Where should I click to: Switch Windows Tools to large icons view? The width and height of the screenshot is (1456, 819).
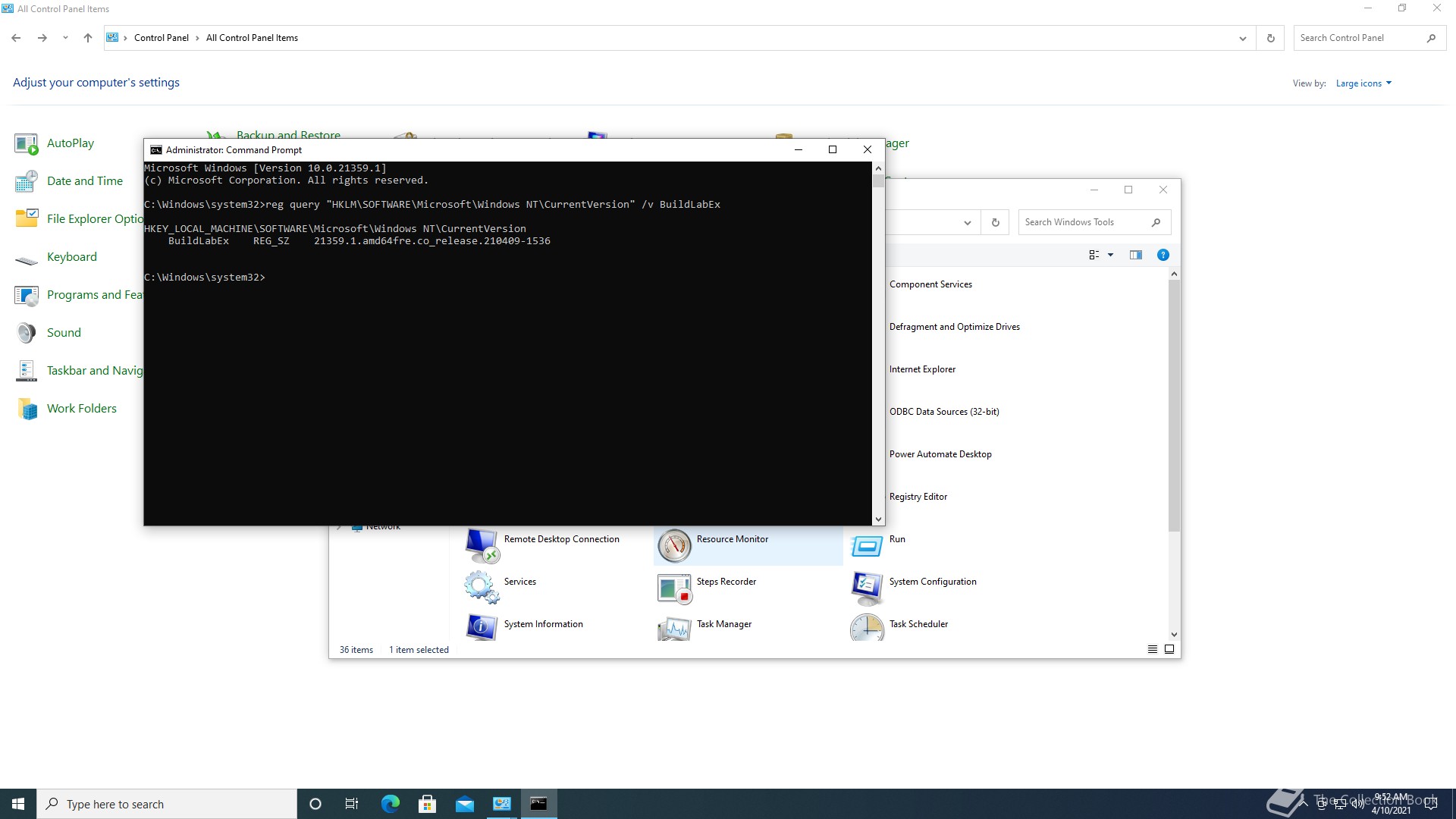pos(1169,649)
